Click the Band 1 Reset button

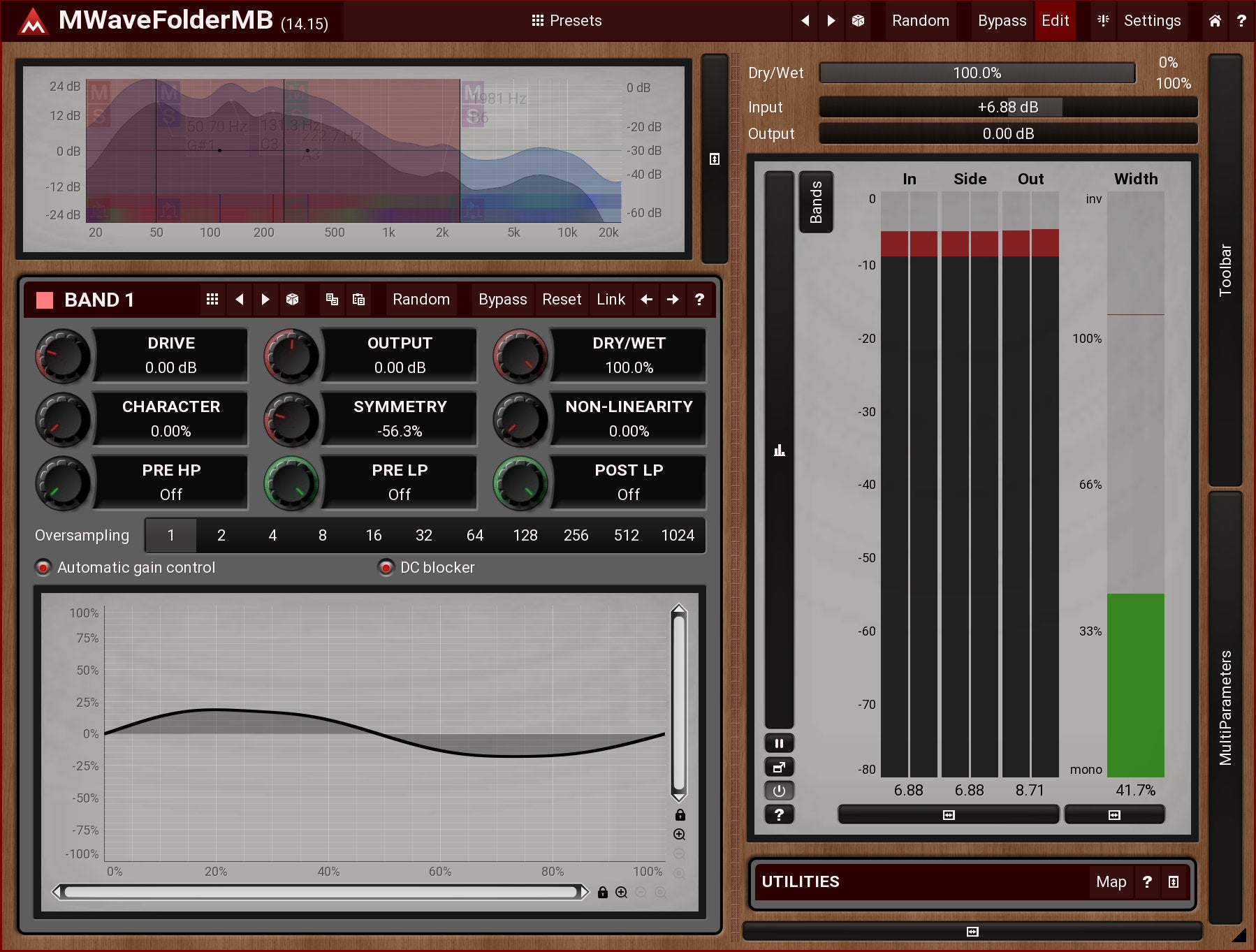click(561, 300)
